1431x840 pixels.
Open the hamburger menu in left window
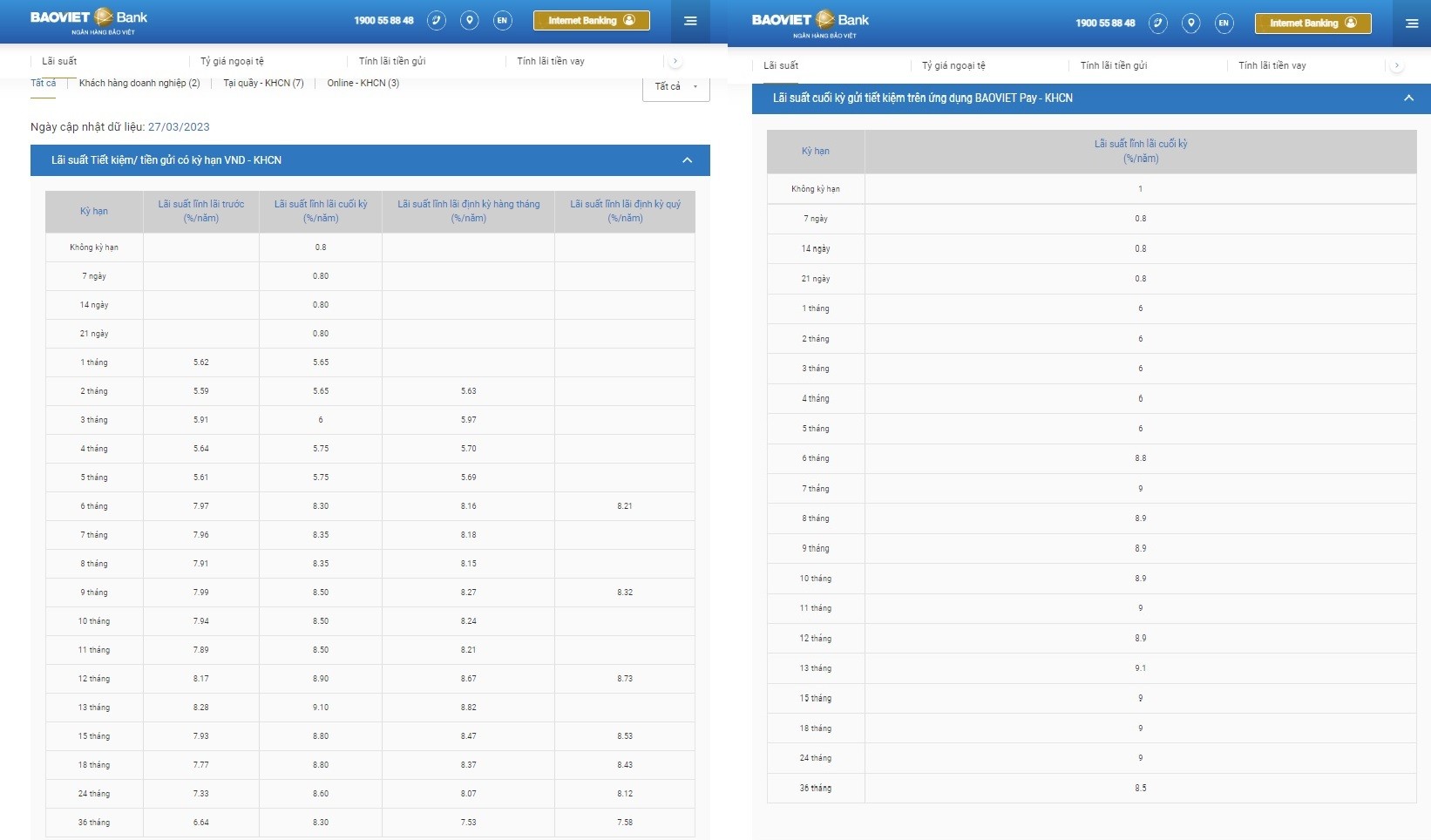tap(690, 21)
